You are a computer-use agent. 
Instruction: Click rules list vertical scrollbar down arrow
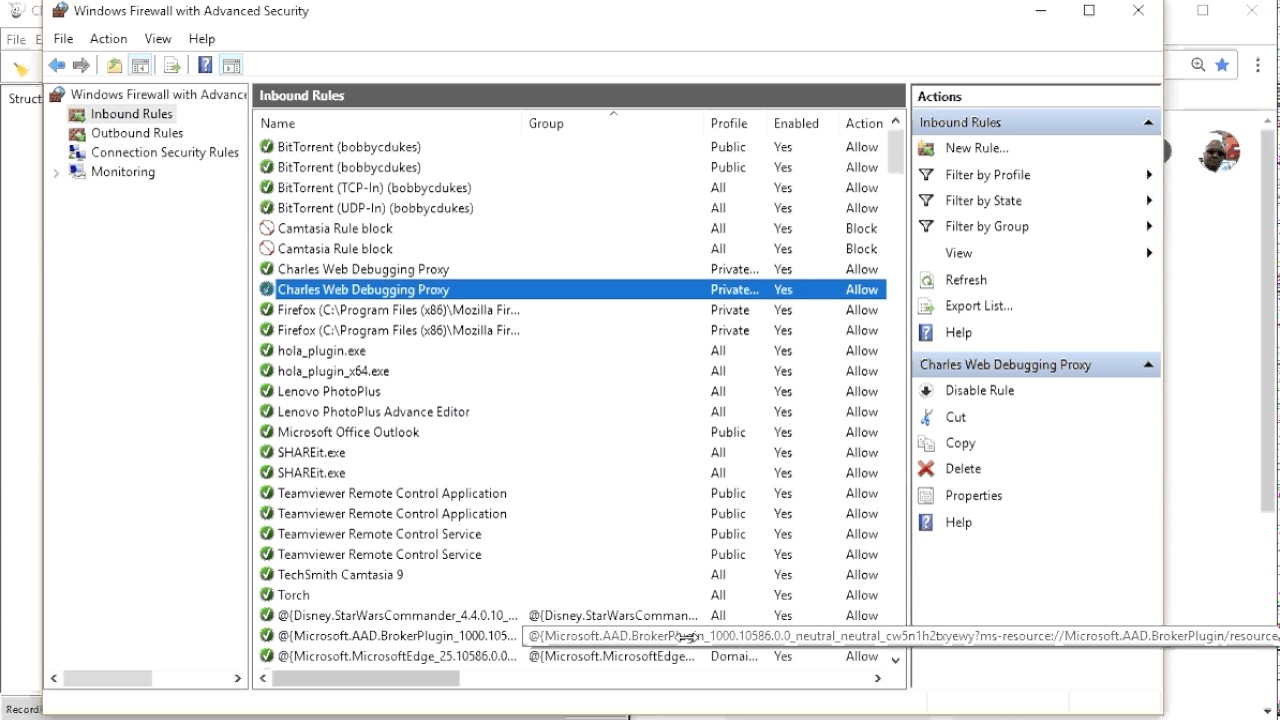895,659
